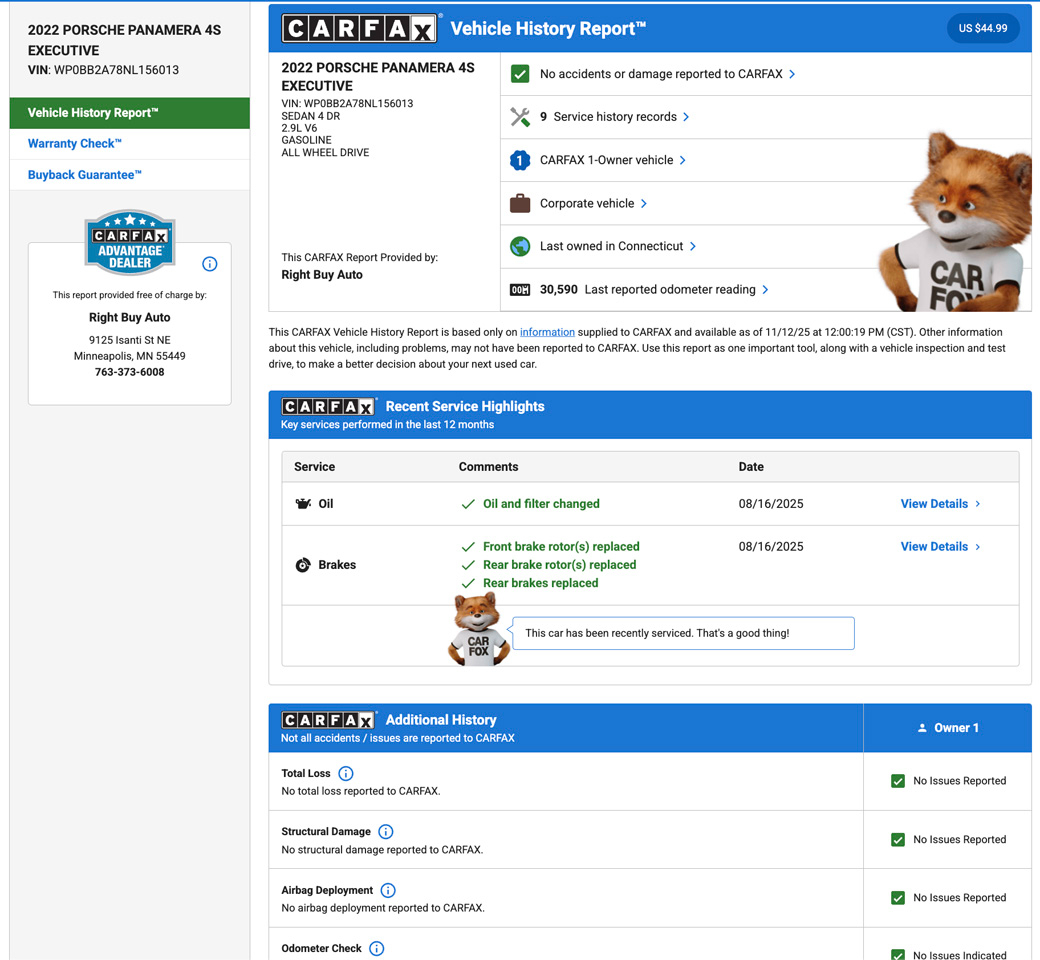Click Total Loss No Issues Reported checkbox
This screenshot has width=1040, height=960.
coord(898,781)
